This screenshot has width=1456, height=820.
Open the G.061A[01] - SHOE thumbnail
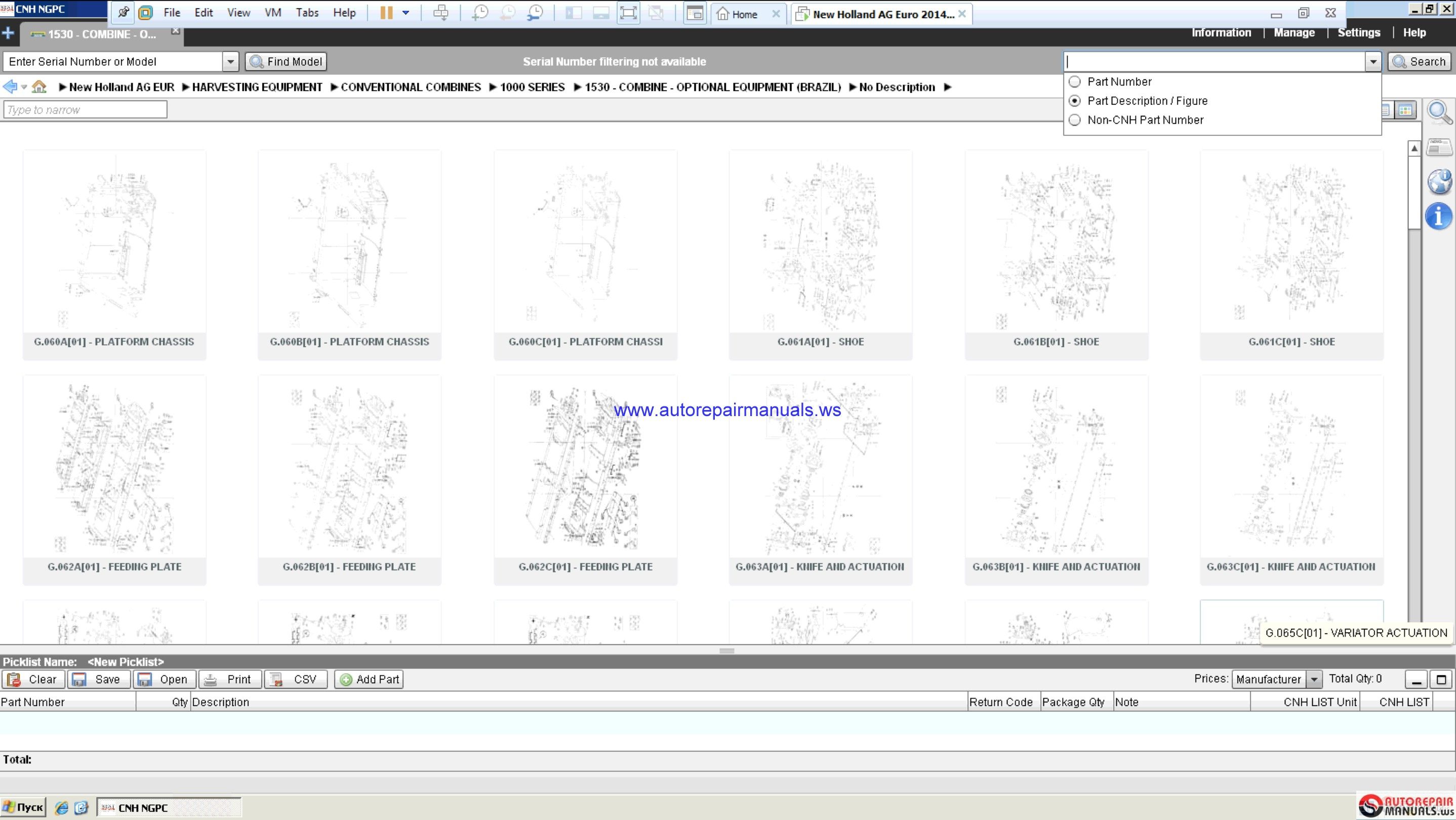[820, 254]
